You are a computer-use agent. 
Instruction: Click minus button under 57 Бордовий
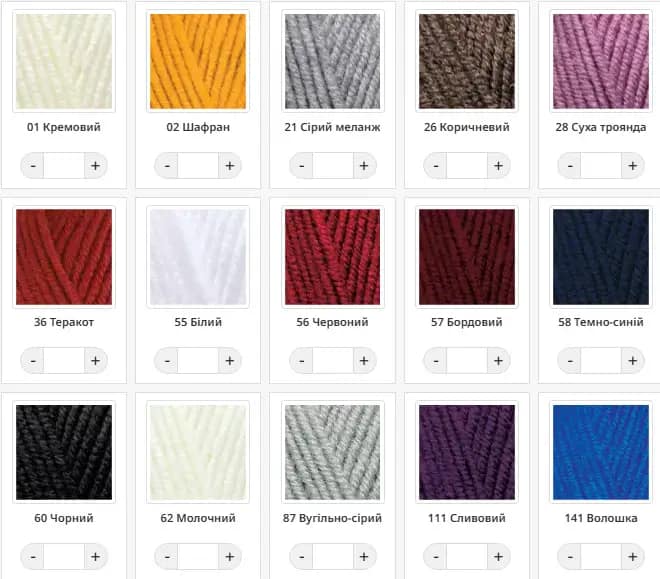pos(436,361)
